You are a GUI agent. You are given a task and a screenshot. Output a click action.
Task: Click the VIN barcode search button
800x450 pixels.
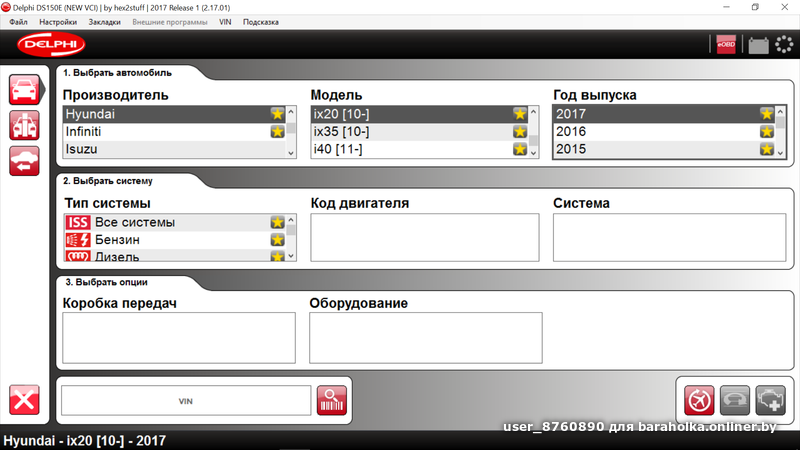coord(332,400)
